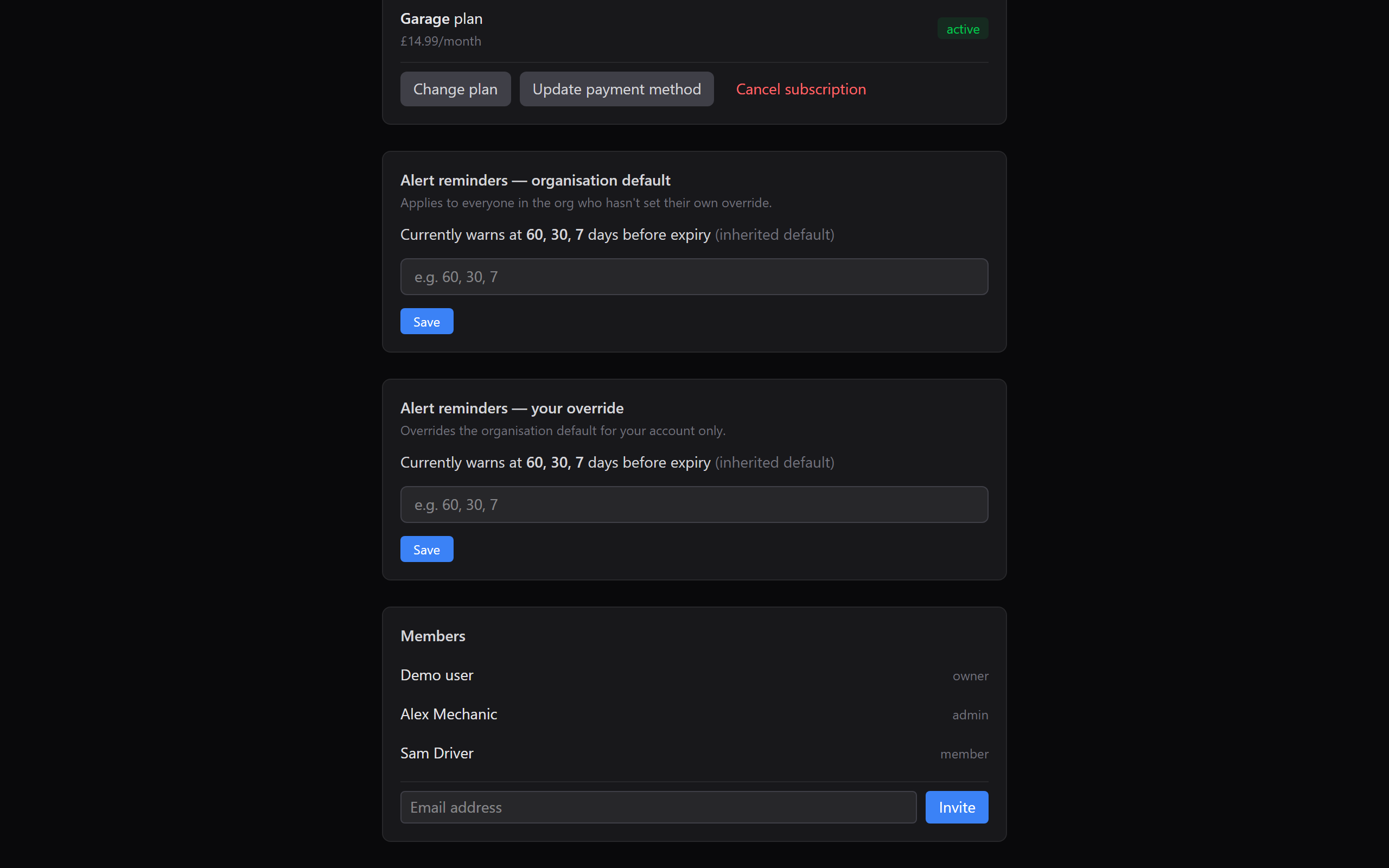This screenshot has height=868, width=1389.
Task: Click the active status badge
Action: coord(962,29)
